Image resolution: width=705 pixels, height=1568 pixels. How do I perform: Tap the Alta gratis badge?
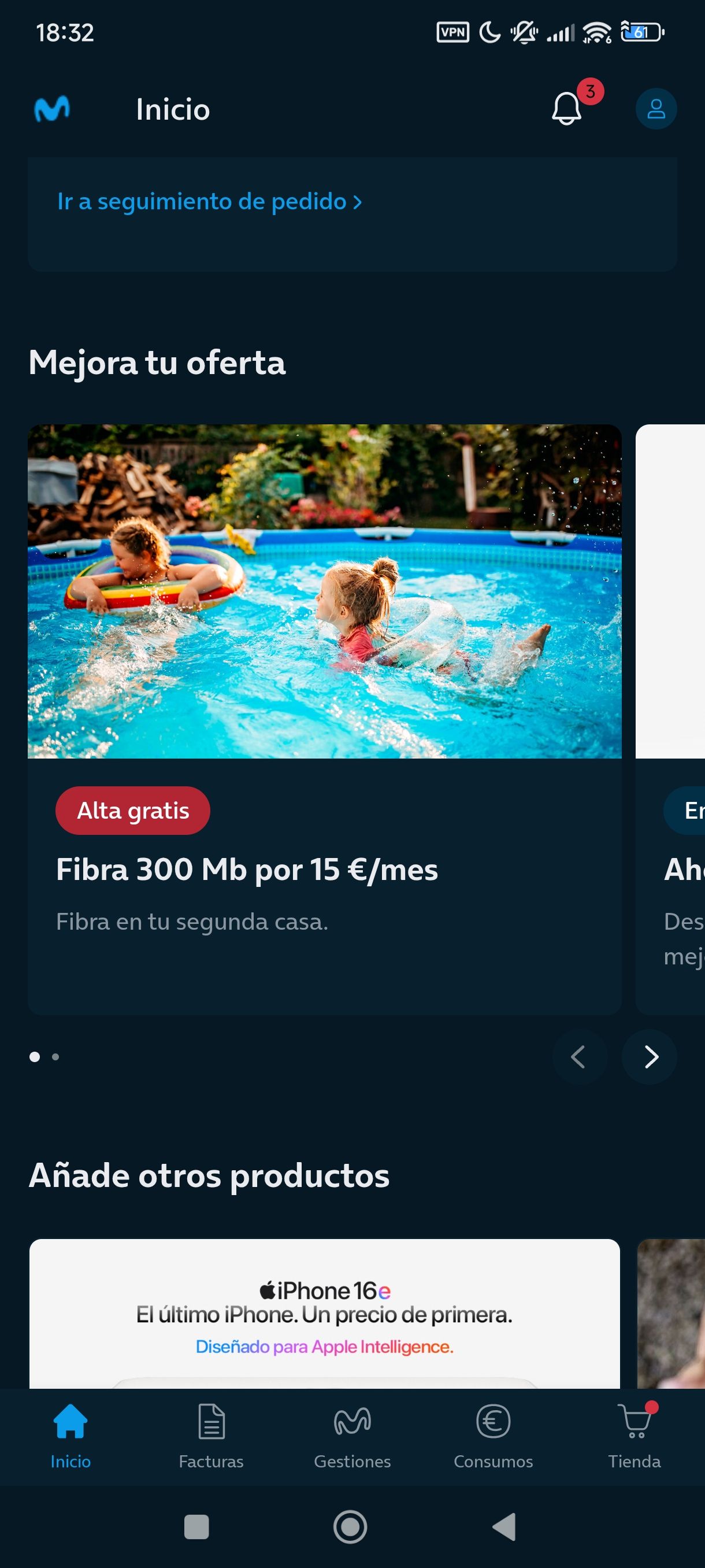point(132,810)
